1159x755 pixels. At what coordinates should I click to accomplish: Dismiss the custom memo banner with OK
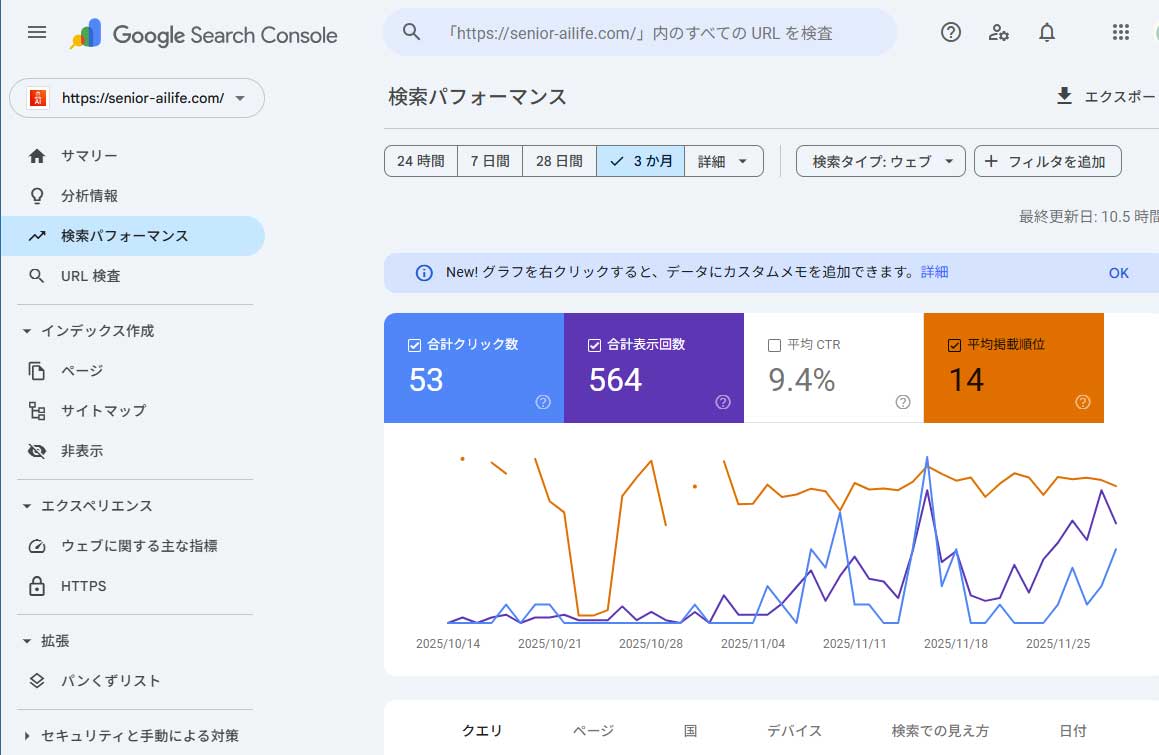[x=1118, y=272]
